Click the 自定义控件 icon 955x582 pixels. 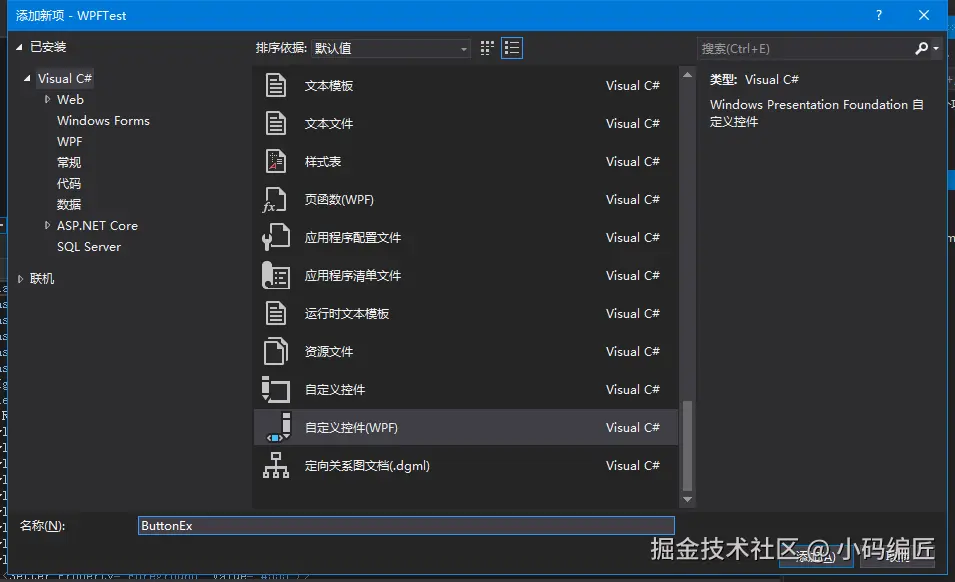[x=276, y=390]
